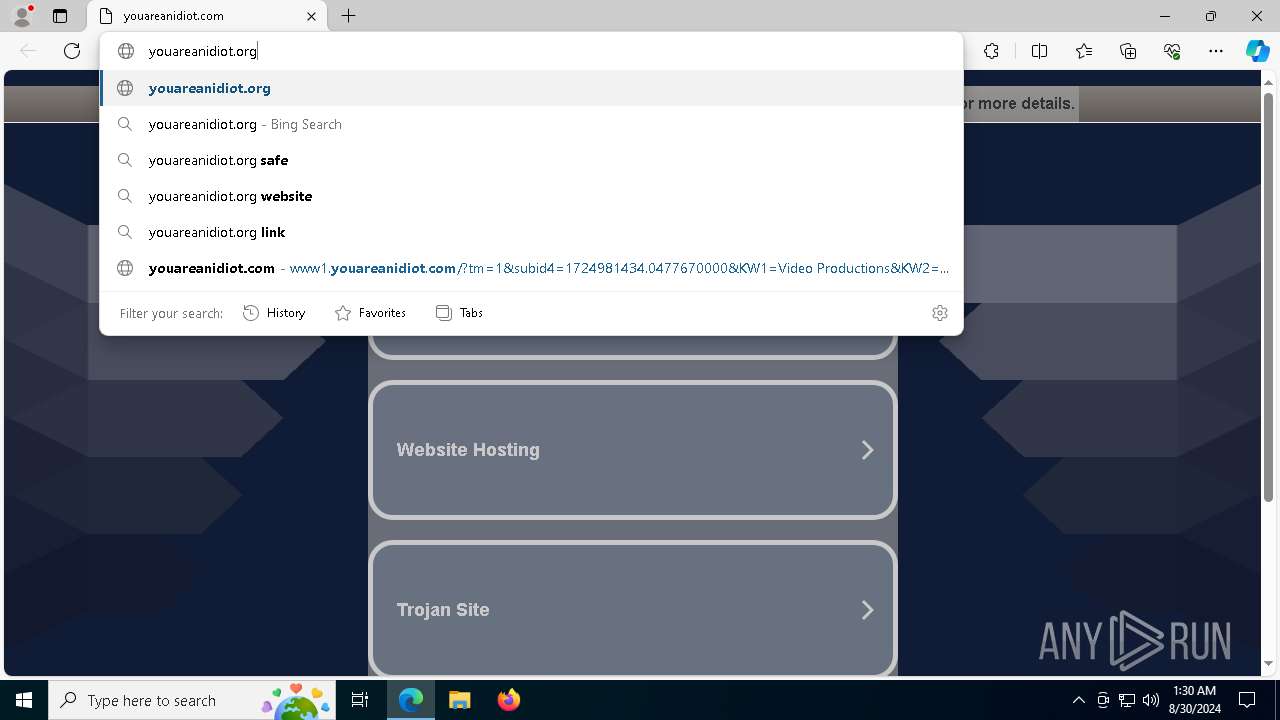Select youareanidiot.org top suggestion
This screenshot has height=720, width=1280.
click(531, 88)
